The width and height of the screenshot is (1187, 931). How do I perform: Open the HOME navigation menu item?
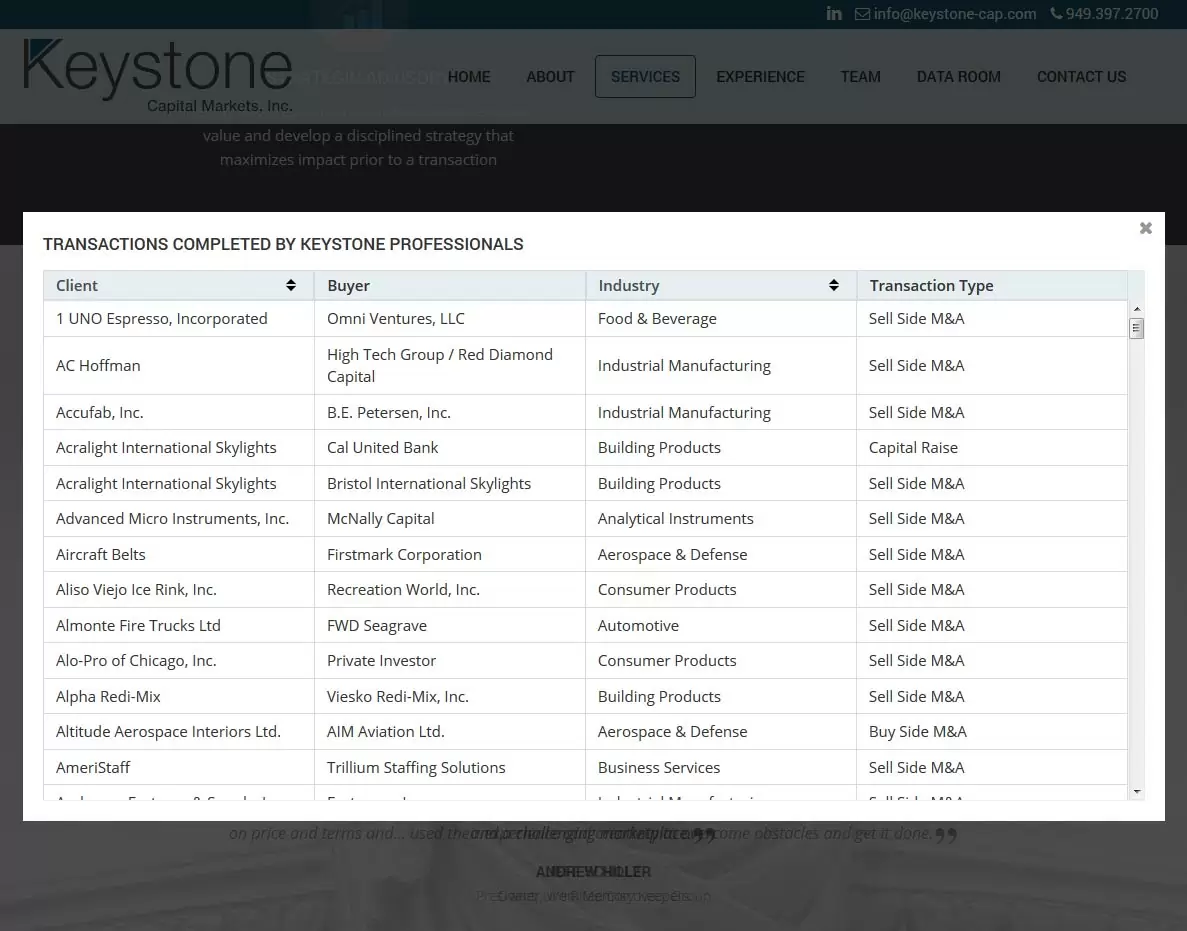coord(469,76)
